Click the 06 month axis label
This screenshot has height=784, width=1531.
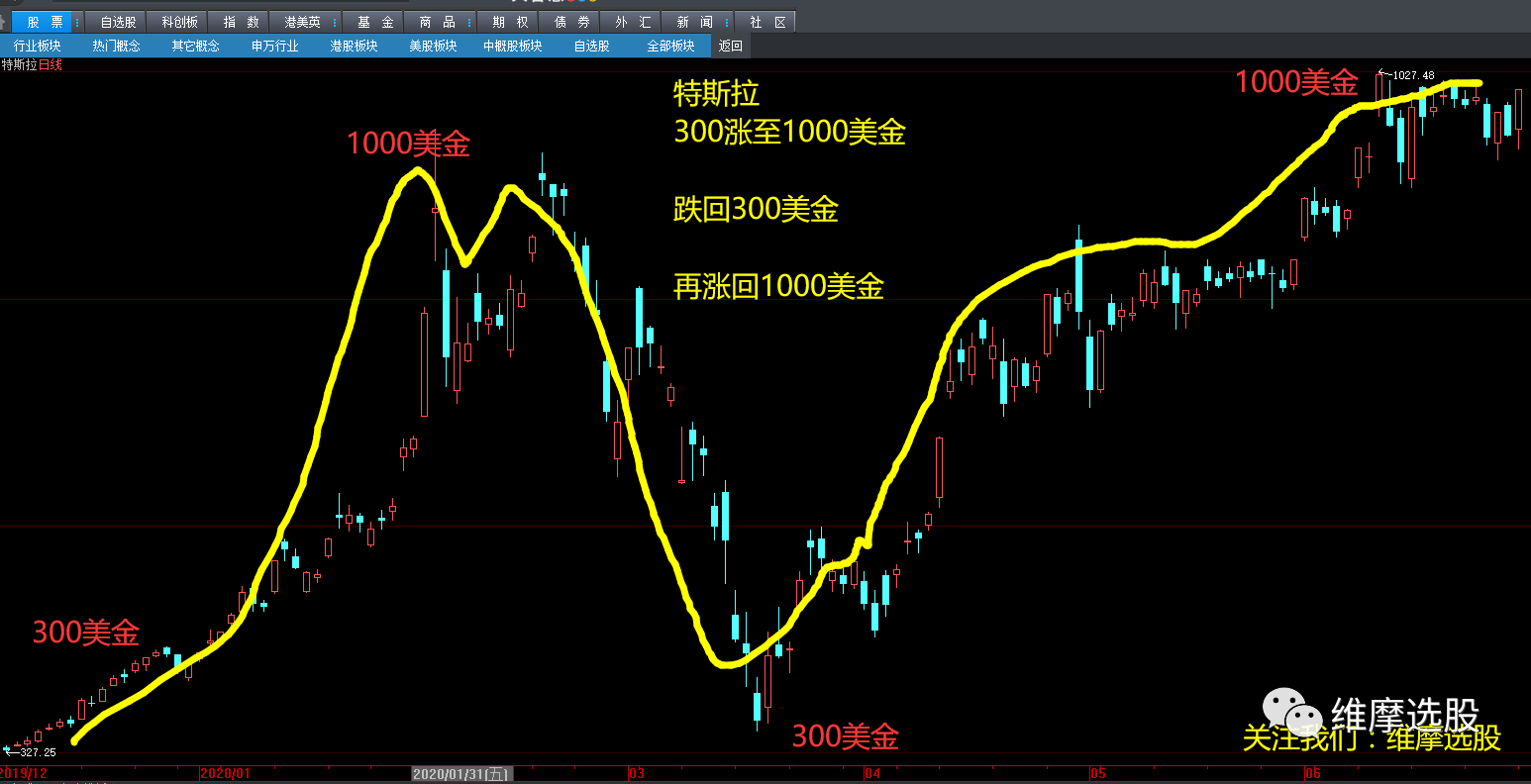(x=1313, y=773)
